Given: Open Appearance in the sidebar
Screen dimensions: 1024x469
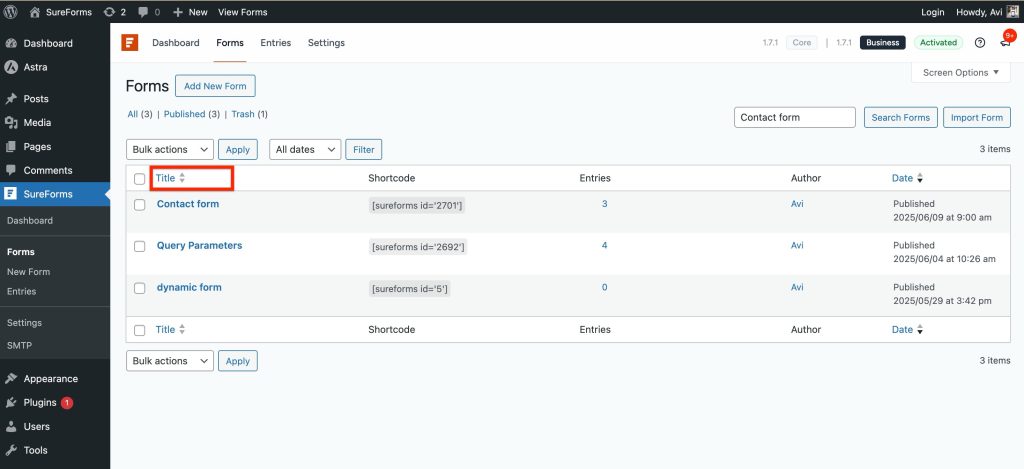Looking at the screenshot, I should (x=50, y=379).
